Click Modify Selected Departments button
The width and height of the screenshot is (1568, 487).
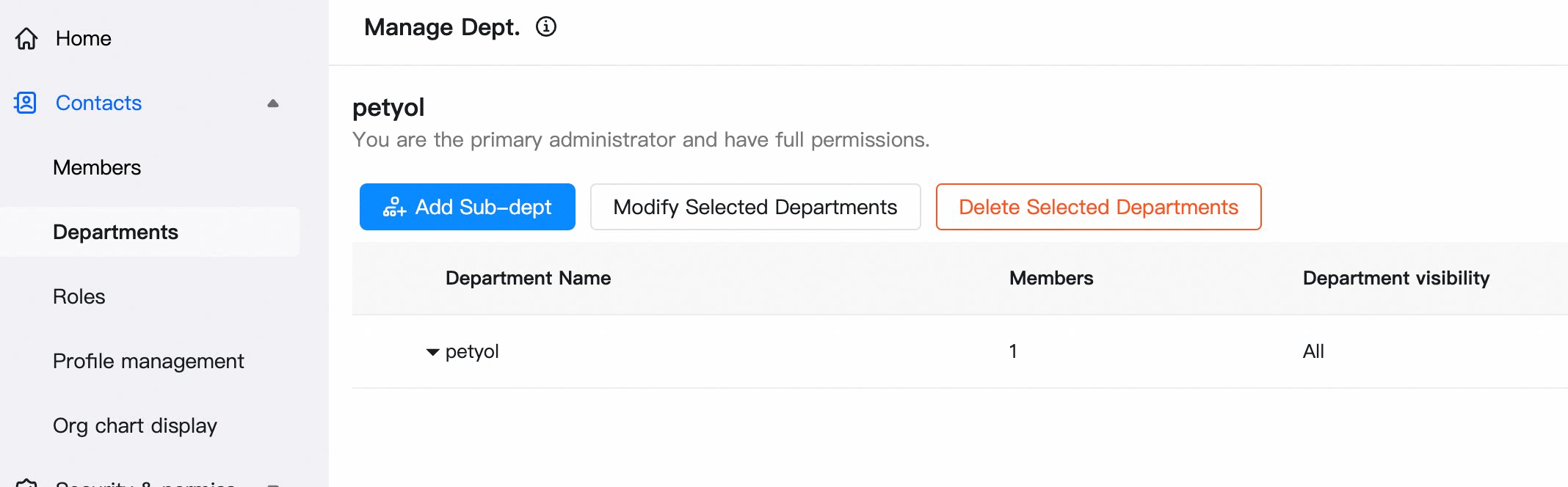tap(755, 207)
